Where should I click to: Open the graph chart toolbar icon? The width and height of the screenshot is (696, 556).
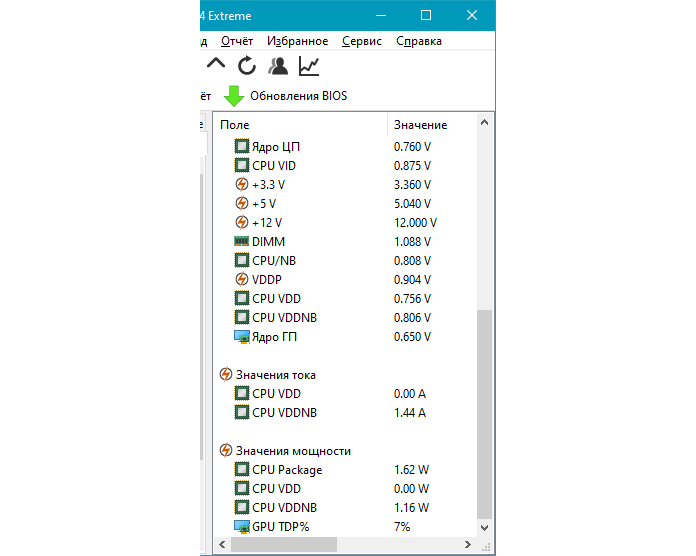[x=309, y=66]
